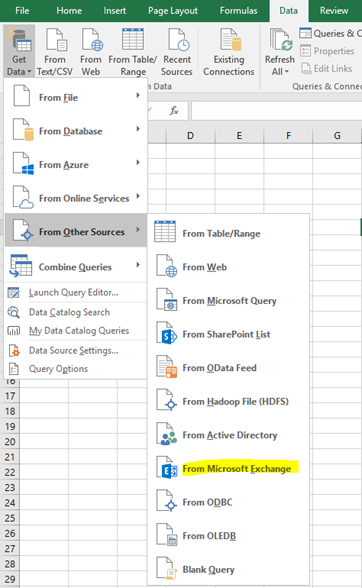The height and width of the screenshot is (588, 362).
Task: Switch to the File tab
Action: [x=22, y=10]
